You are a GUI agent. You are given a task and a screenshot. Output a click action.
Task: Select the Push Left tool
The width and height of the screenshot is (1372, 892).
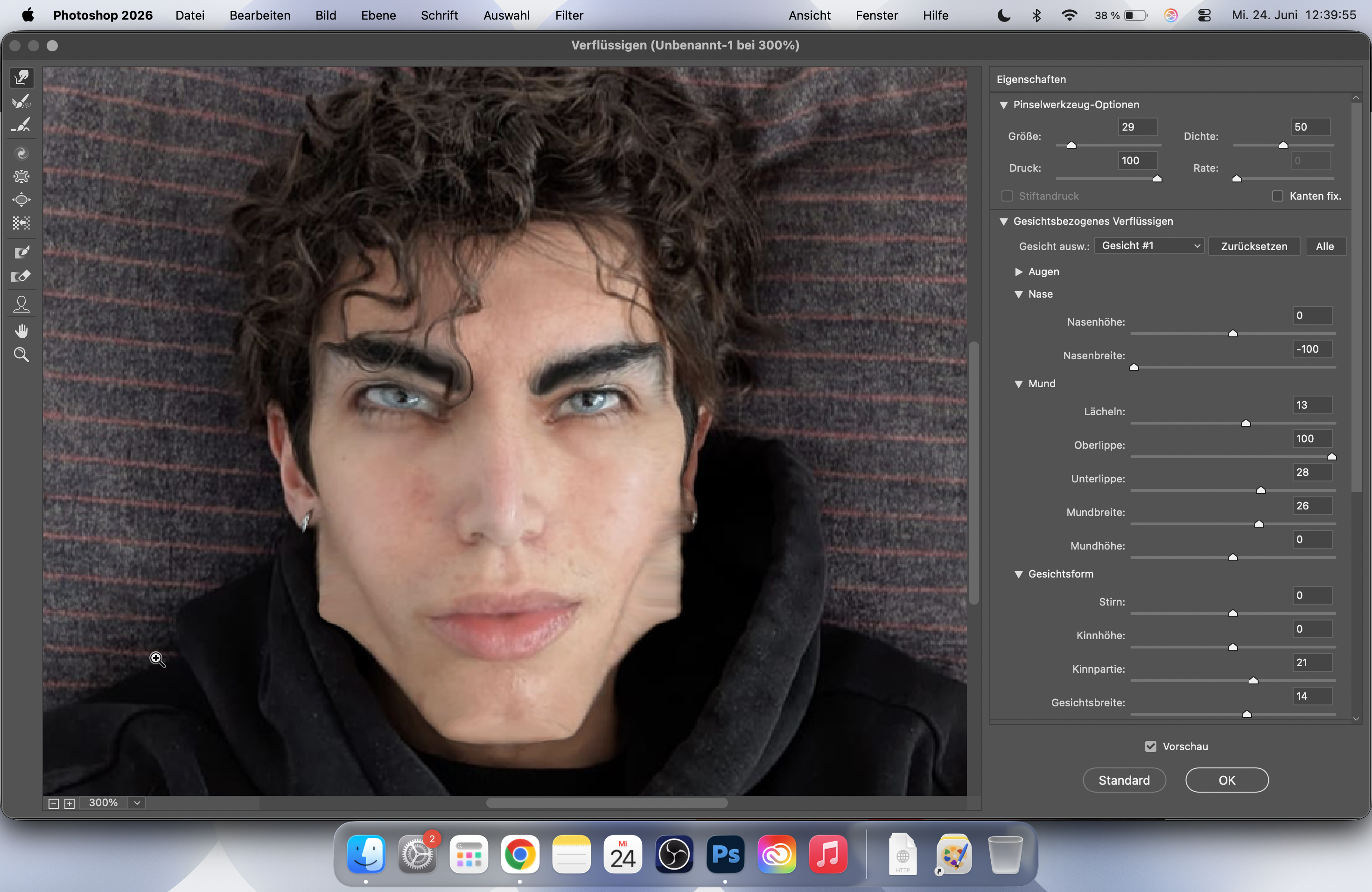pos(21,223)
